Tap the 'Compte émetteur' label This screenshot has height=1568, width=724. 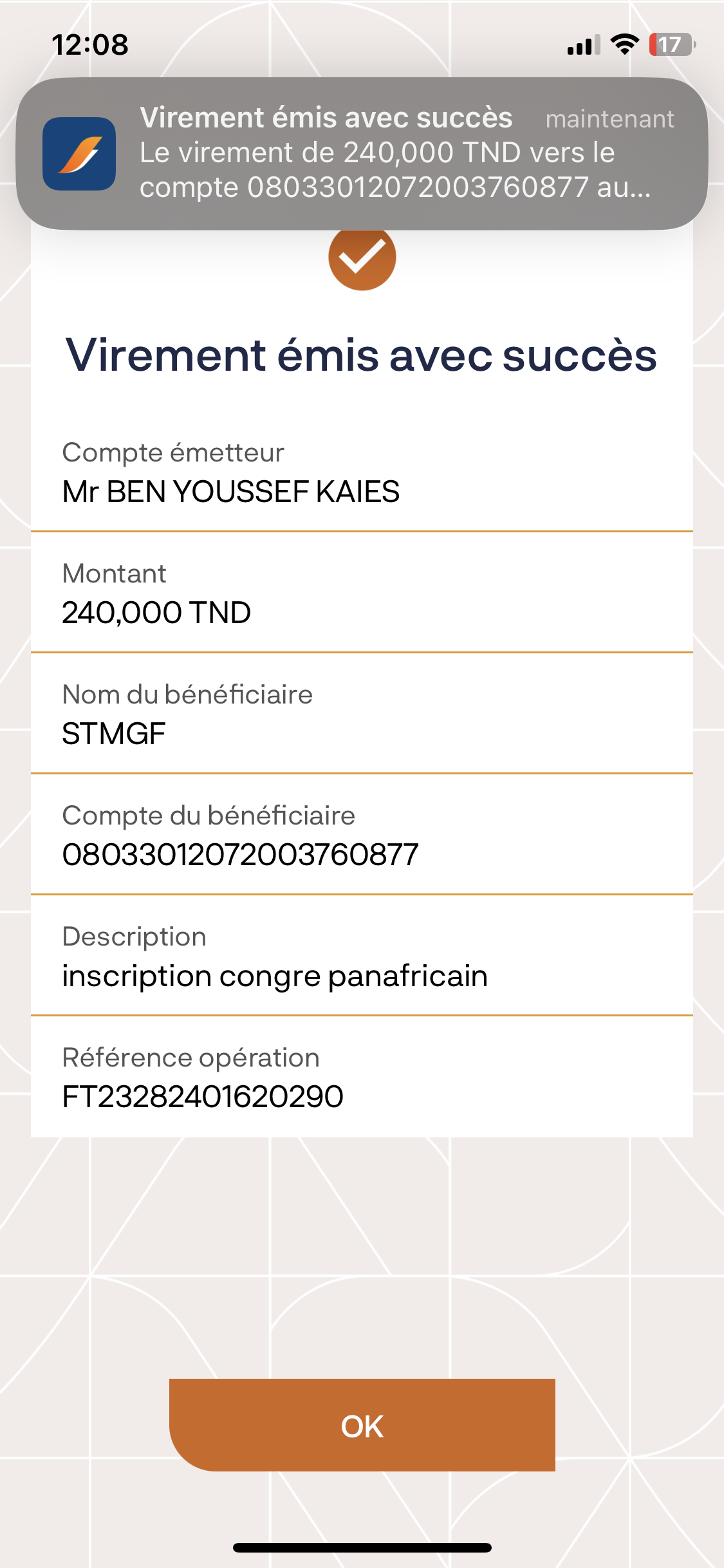click(x=173, y=453)
